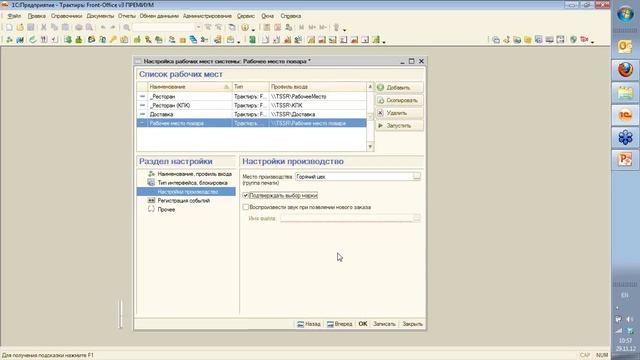Click the Вперед button
The width and height of the screenshot is (640, 360).
point(340,324)
